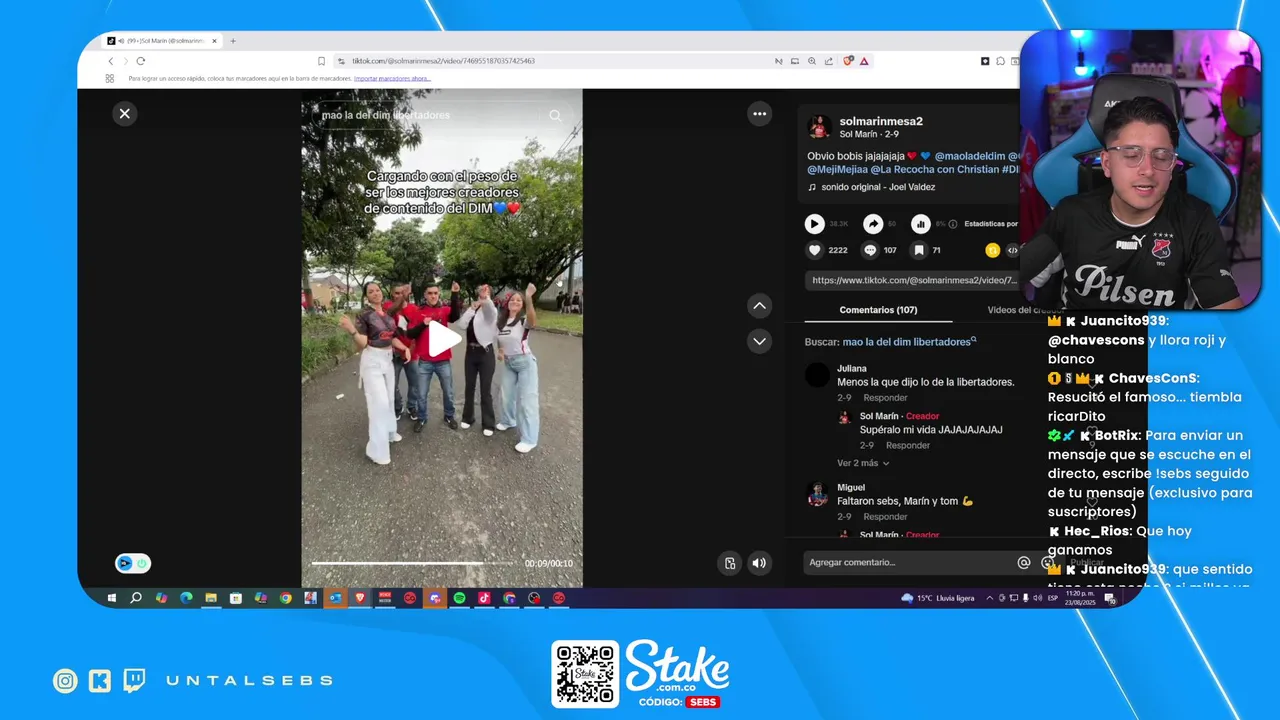This screenshot has height=720, width=1280.
Task: Open @La Recocha con Christian mention
Action: pos(935,170)
